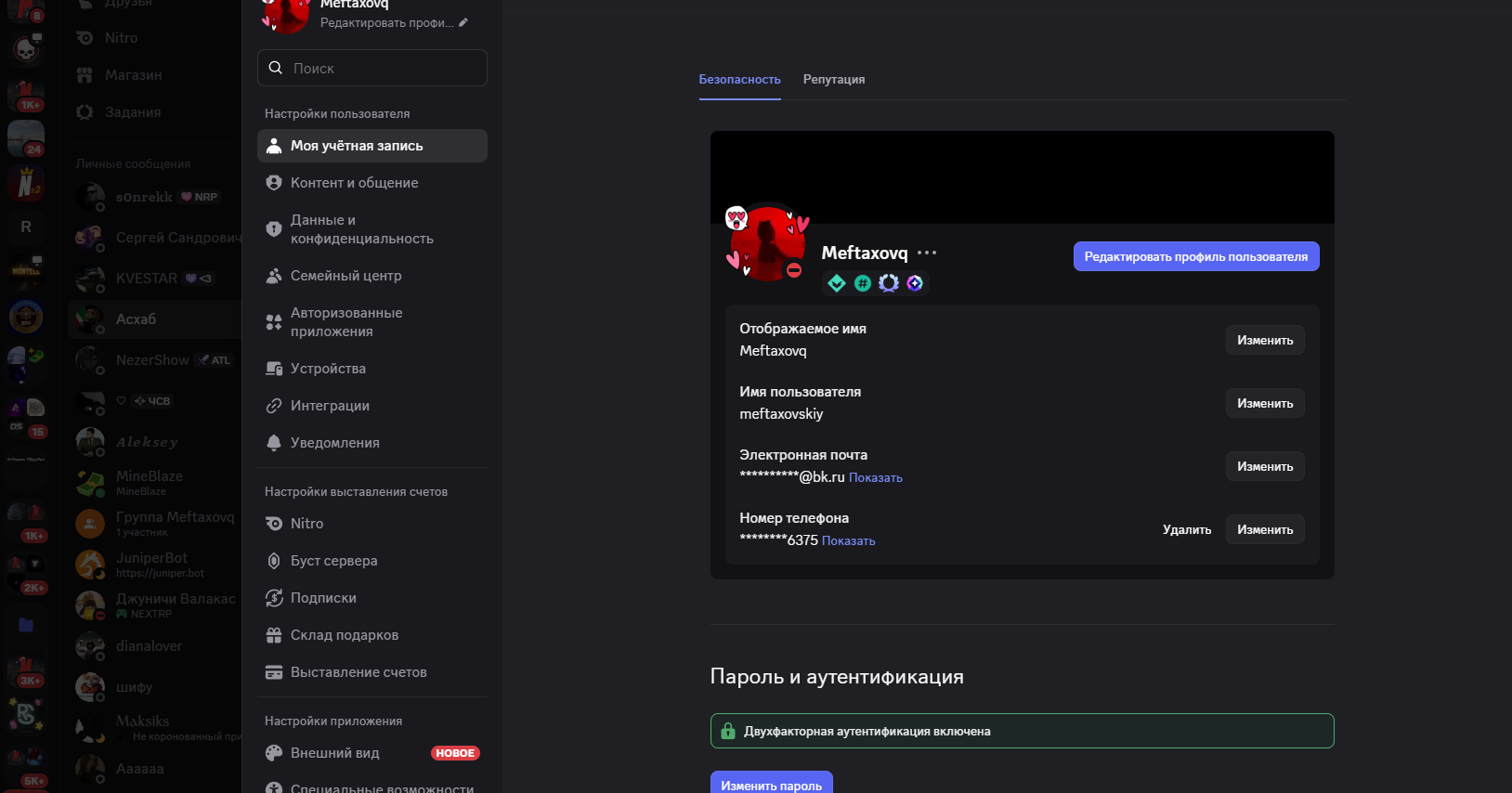Open the шифу direct message
Viewport: 1512px width, 793px height.
point(154,687)
